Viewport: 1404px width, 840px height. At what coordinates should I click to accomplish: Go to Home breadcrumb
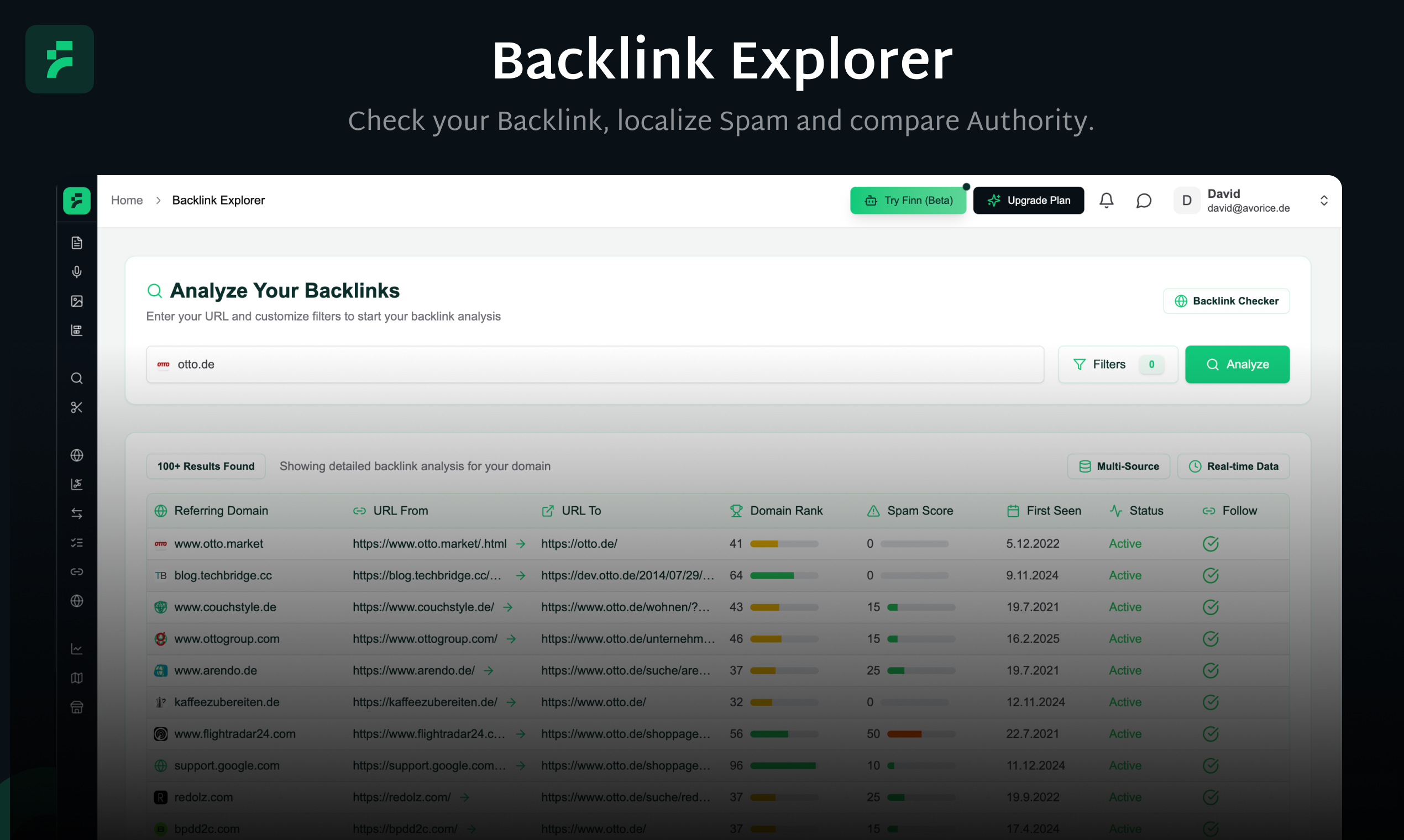(x=127, y=201)
